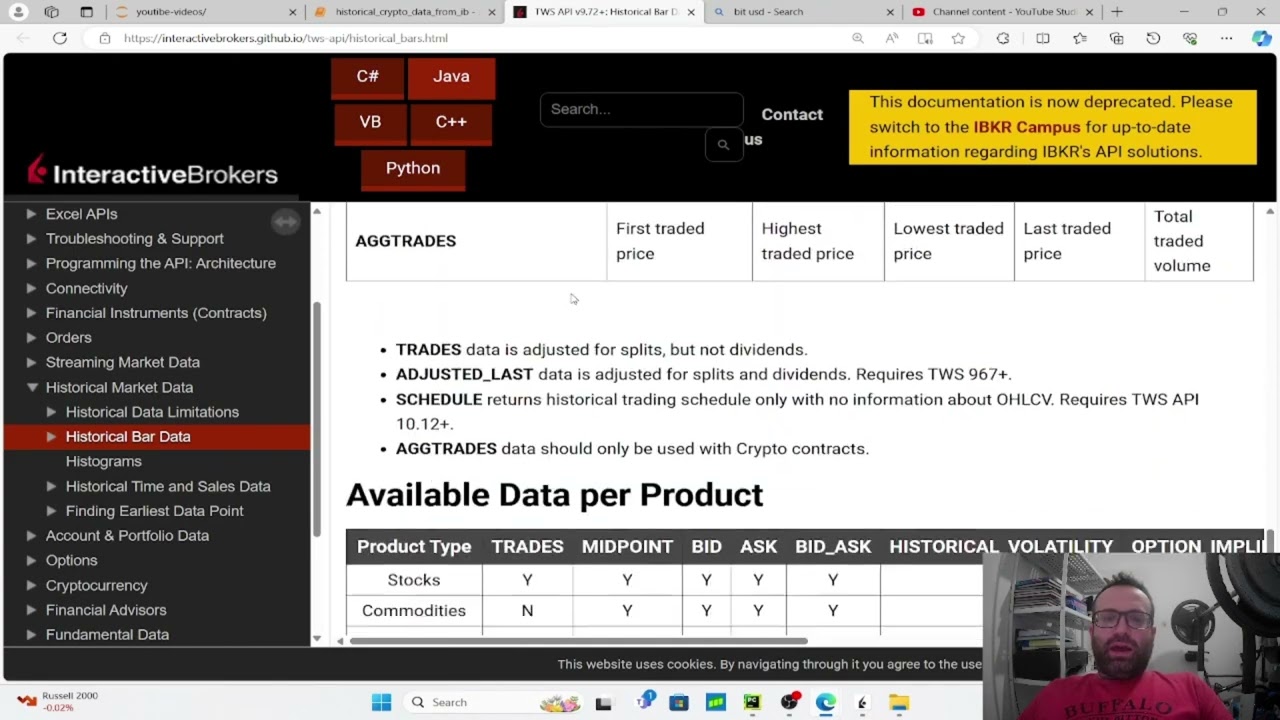Select the VB language button
The height and width of the screenshot is (720, 1280).
(370, 122)
